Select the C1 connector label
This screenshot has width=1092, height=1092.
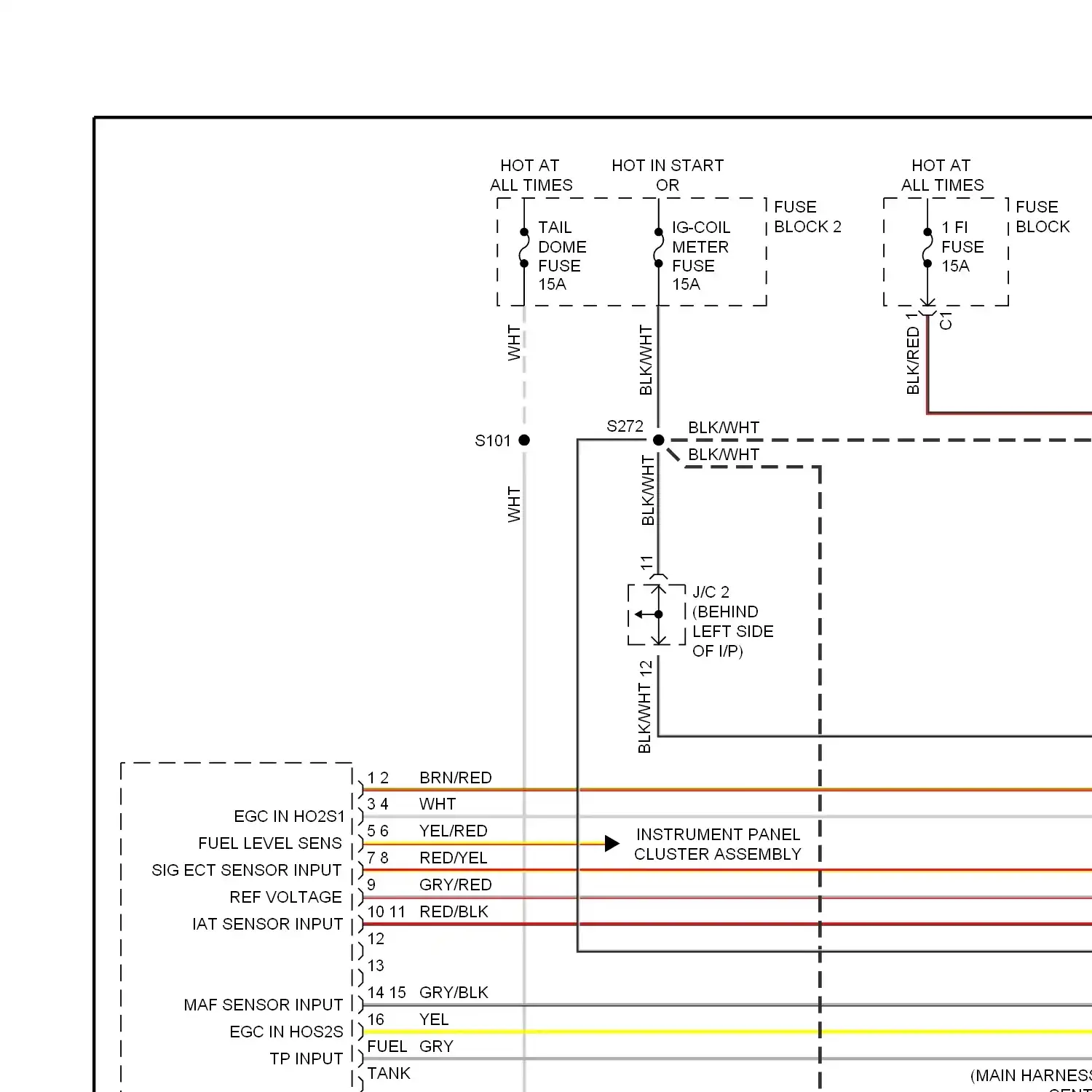[946, 321]
